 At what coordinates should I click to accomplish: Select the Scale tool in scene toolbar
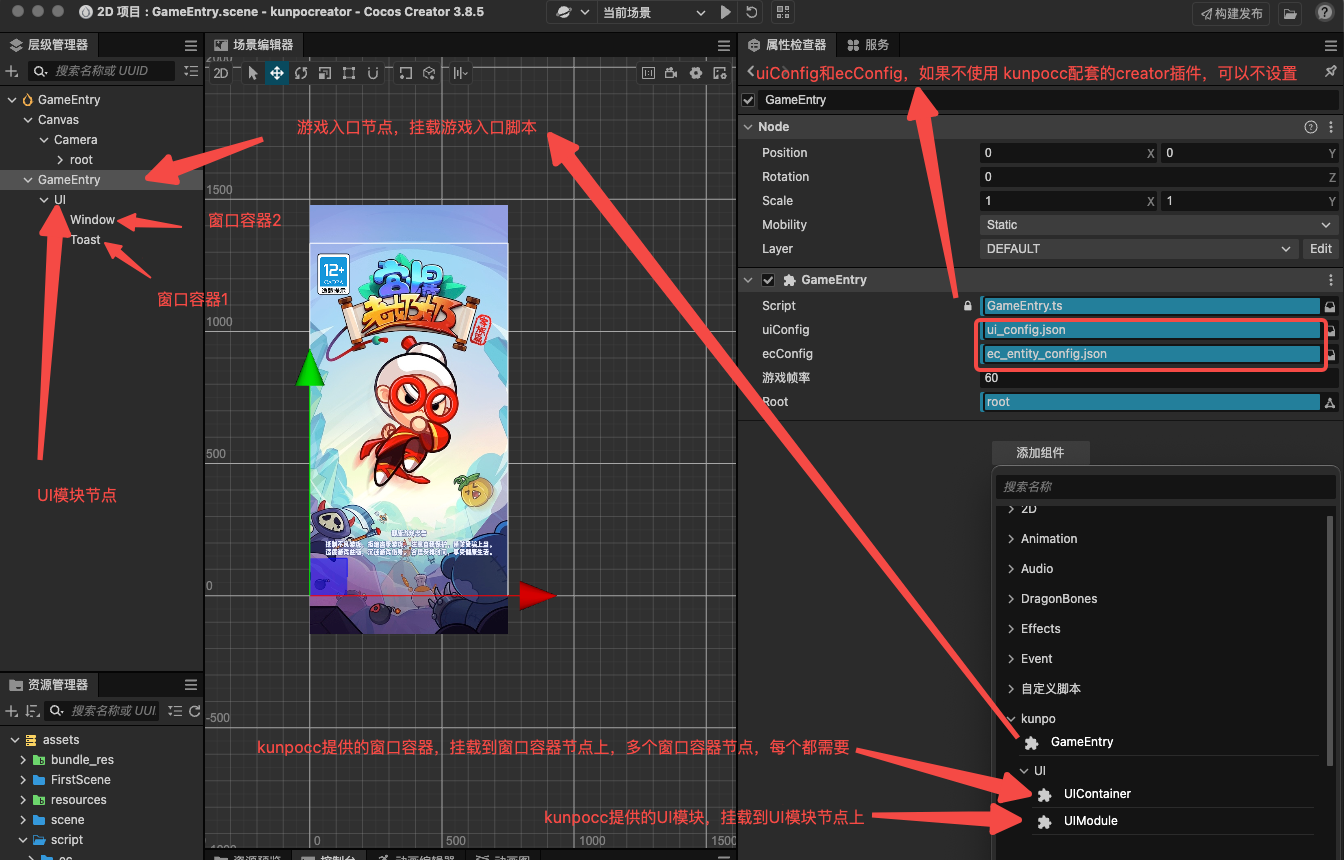pyautogui.click(x=324, y=73)
